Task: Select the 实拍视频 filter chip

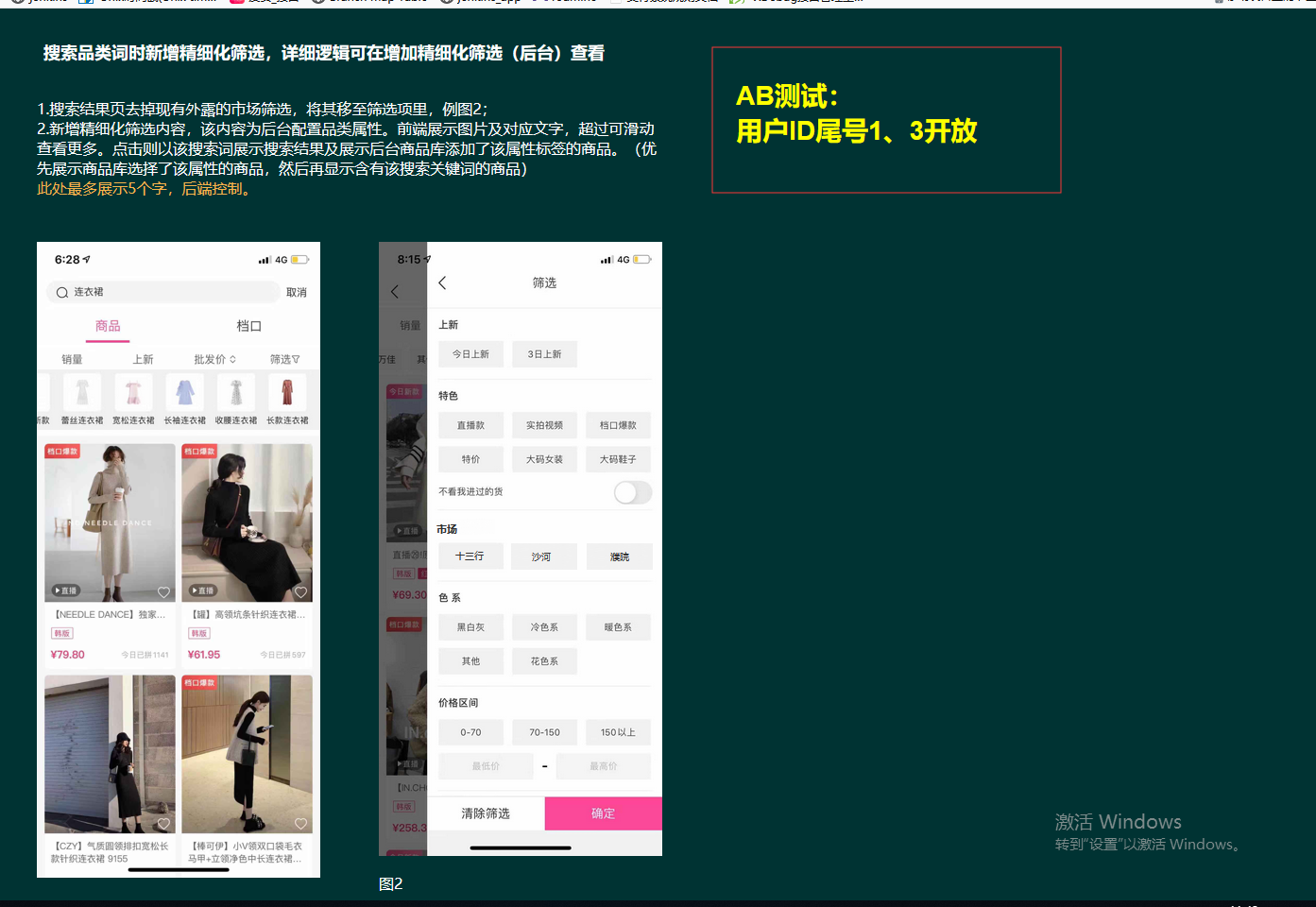Action: point(544,426)
